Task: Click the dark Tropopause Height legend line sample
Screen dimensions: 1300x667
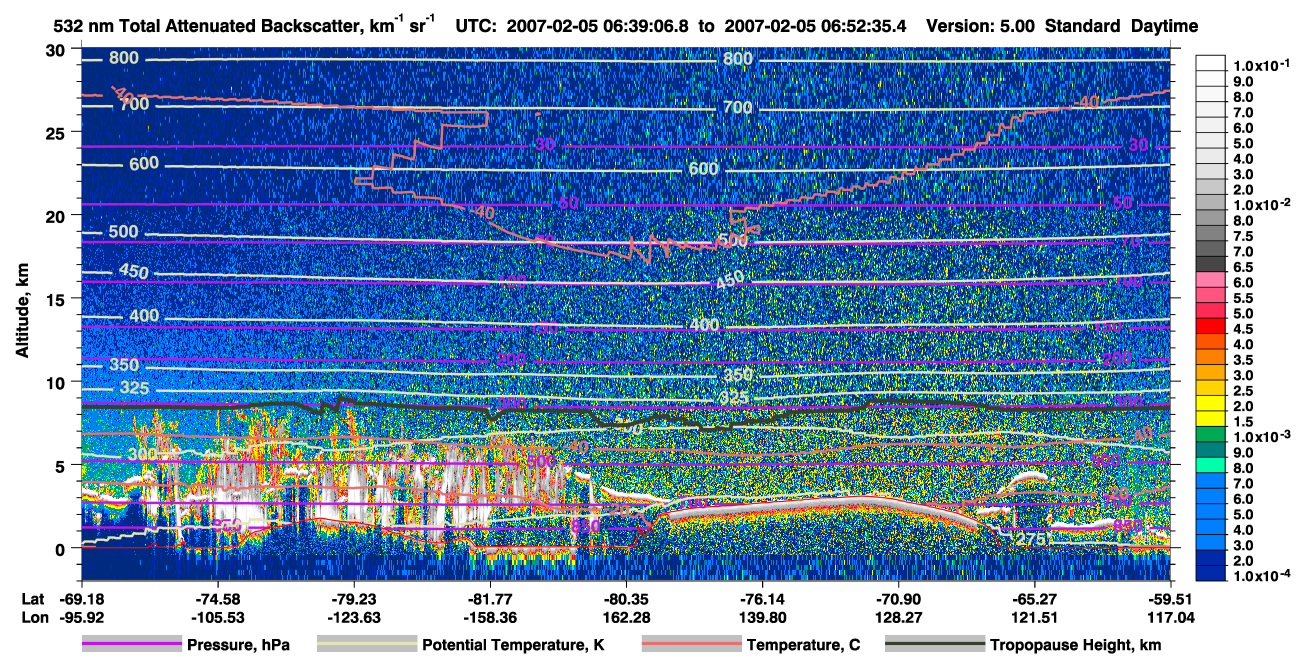Action: [x=933, y=644]
